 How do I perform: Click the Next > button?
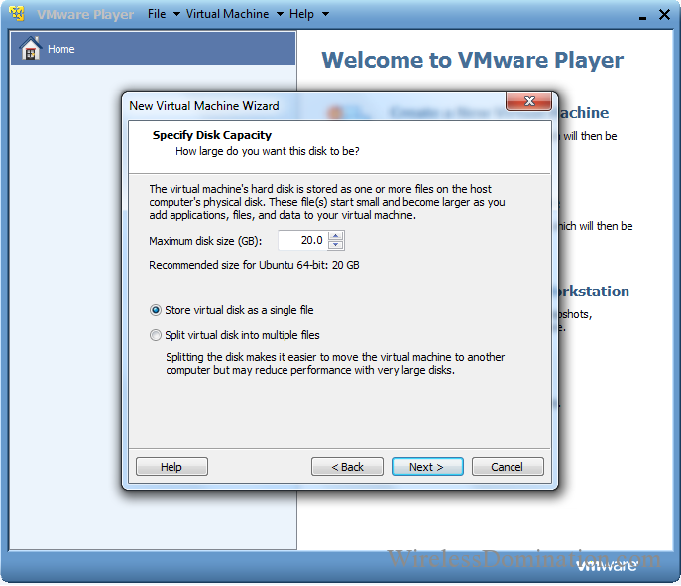(x=427, y=467)
